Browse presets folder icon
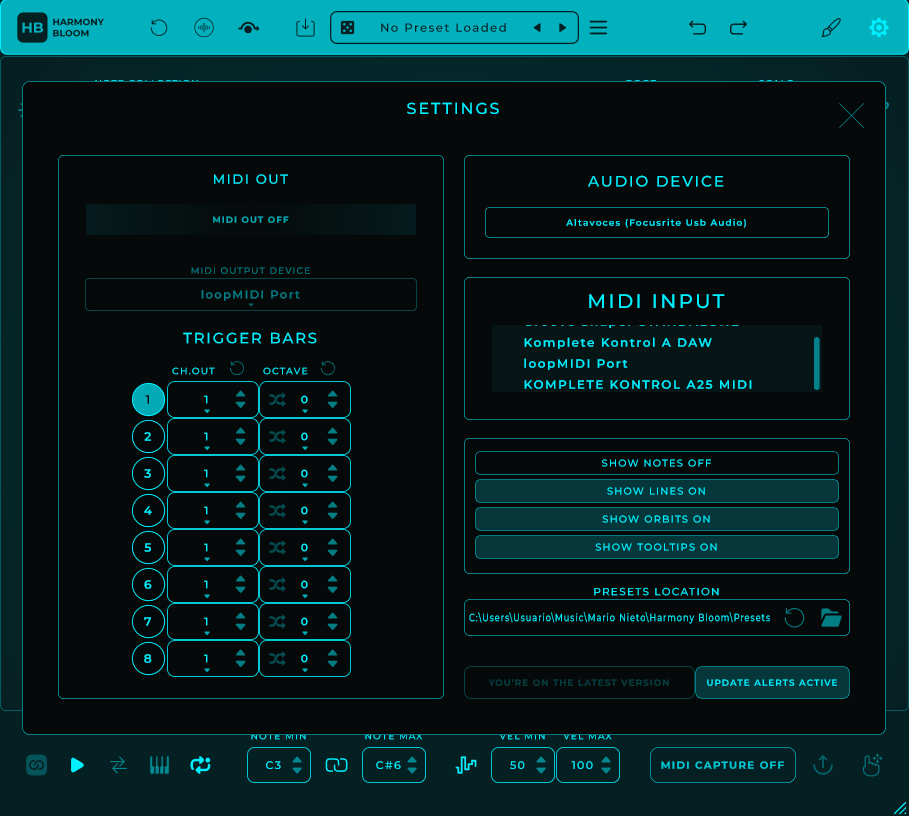This screenshot has width=909, height=816. pos(831,617)
